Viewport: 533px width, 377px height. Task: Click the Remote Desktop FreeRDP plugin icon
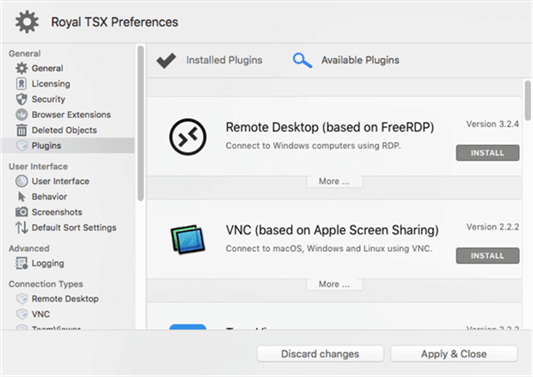(x=188, y=137)
